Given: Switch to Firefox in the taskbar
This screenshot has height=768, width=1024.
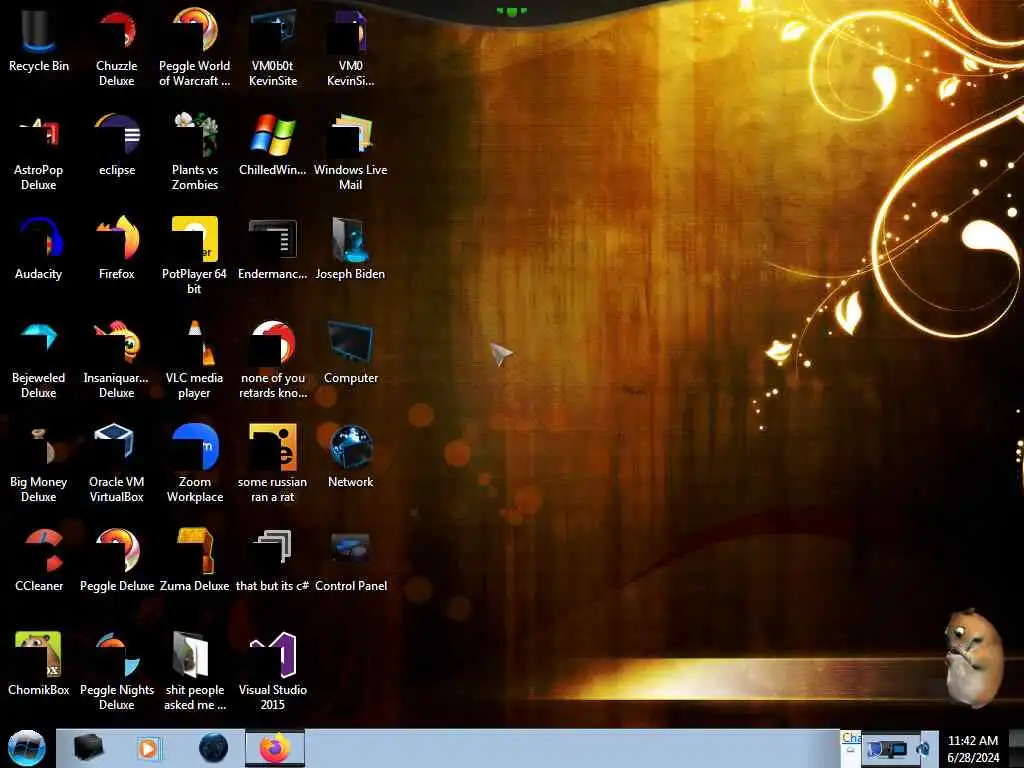Looking at the screenshot, I should click(x=275, y=748).
